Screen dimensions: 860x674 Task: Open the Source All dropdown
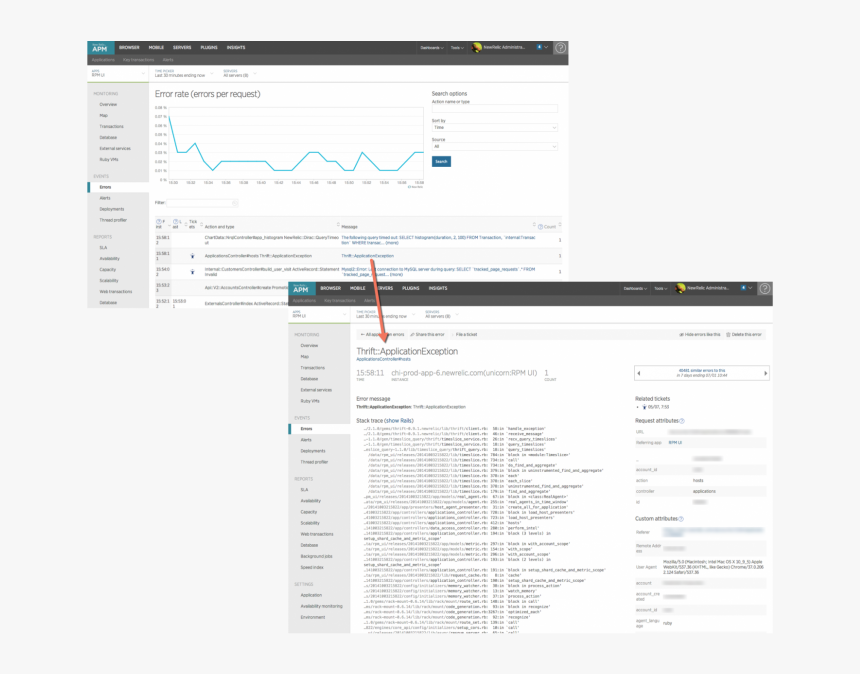(x=494, y=147)
